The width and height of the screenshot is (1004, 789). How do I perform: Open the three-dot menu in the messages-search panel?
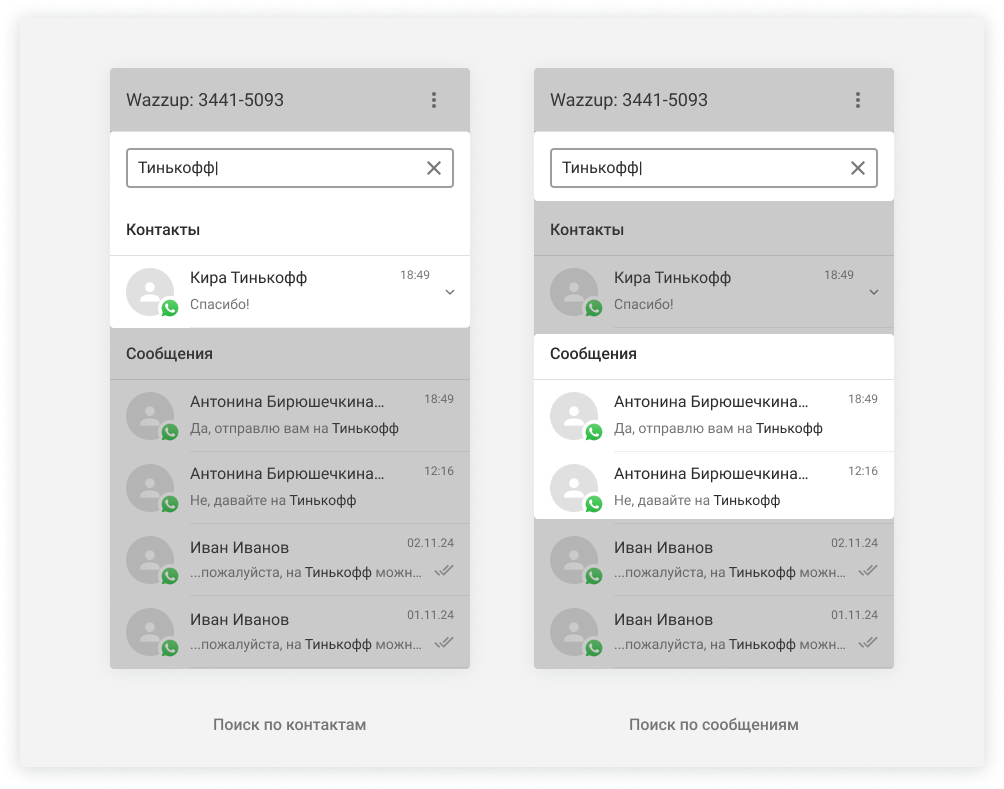point(858,100)
